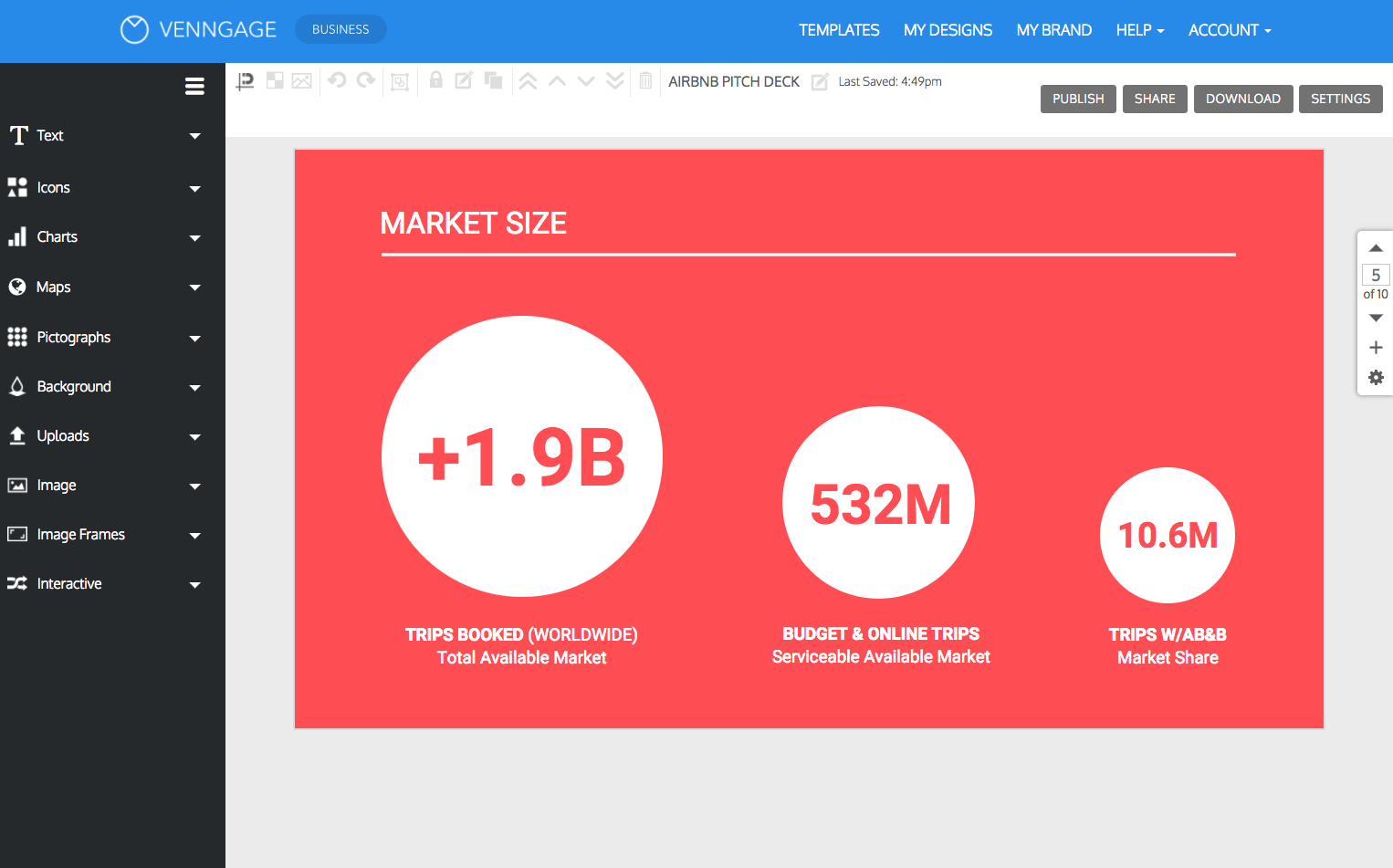Expand the Image Frames panel arrow

tap(194, 536)
